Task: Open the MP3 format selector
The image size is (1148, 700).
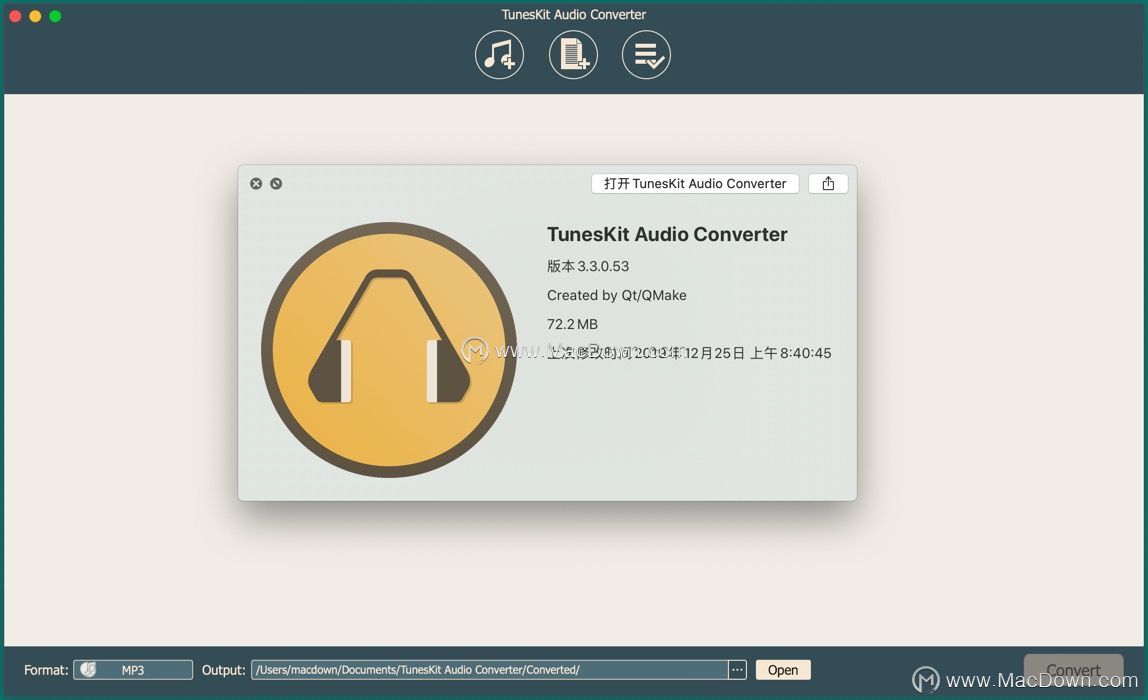Action: point(133,670)
